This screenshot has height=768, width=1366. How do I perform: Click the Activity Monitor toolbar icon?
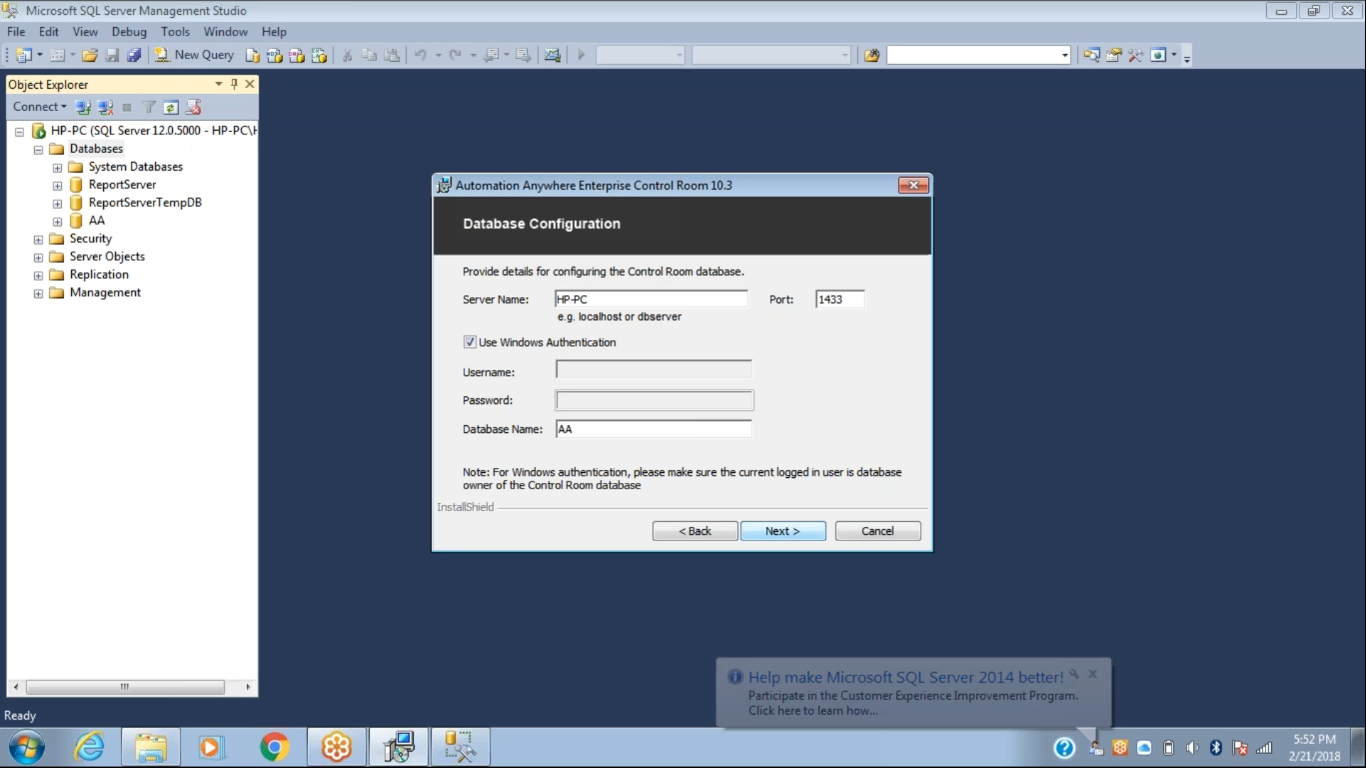pyautogui.click(x=552, y=55)
